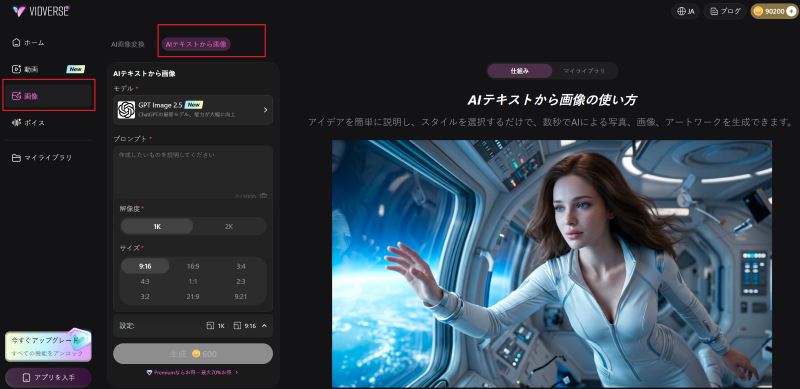Click the 90200 coin balance
Viewport: 800px width, 389px height.
(x=774, y=11)
